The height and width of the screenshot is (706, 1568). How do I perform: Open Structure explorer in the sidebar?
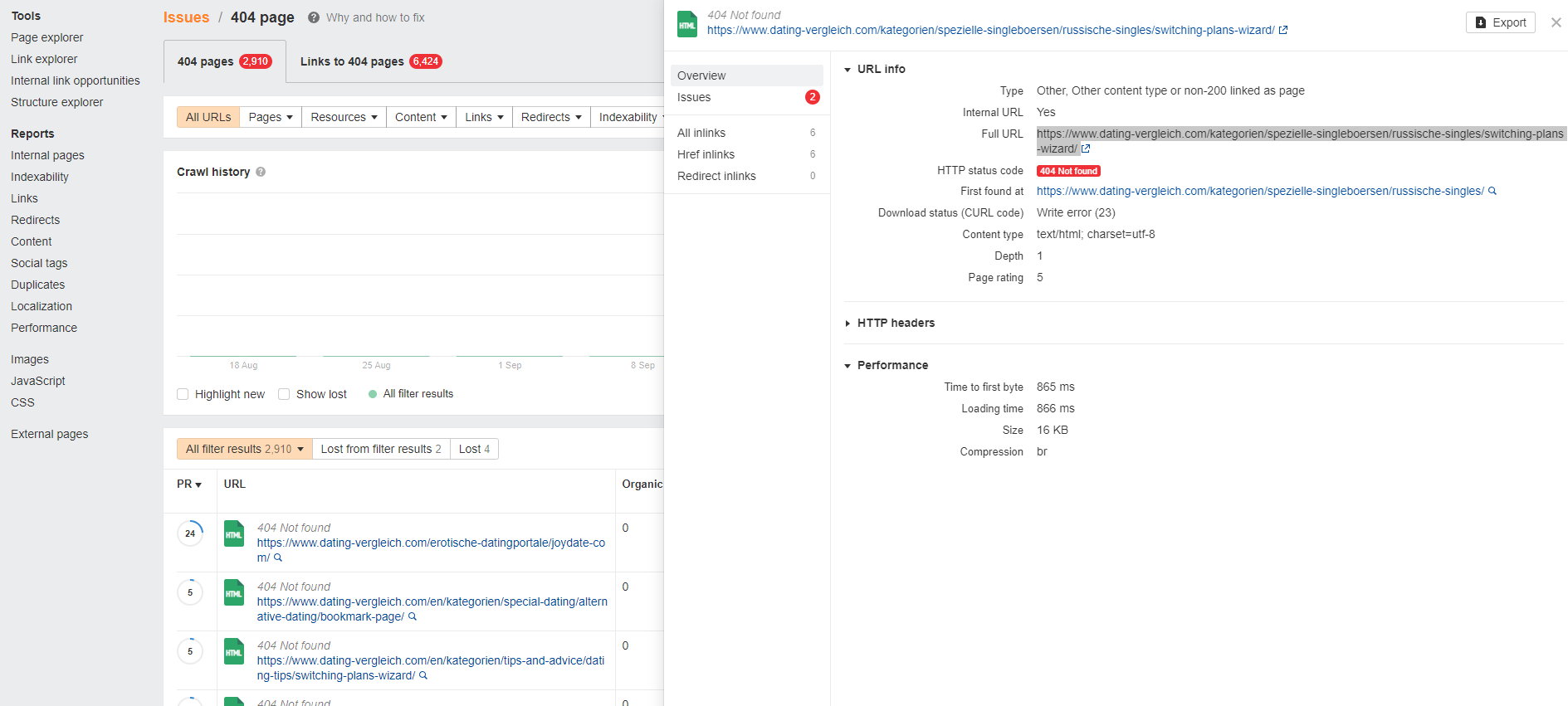(x=57, y=102)
